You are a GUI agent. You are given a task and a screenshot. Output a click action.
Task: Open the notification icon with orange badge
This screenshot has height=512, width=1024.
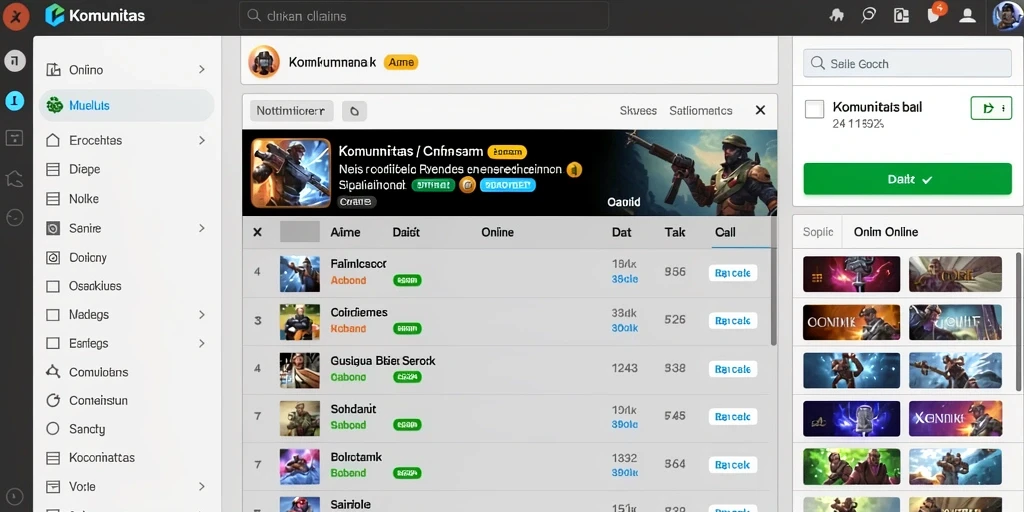(935, 15)
